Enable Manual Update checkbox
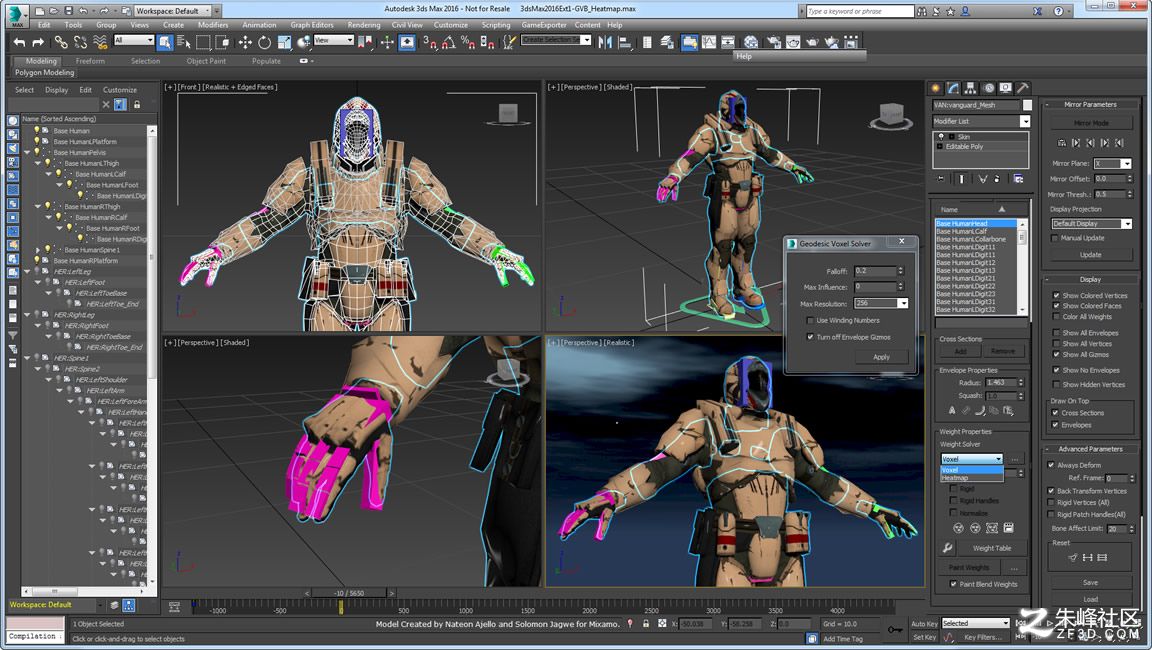This screenshot has height=650, width=1152. (1054, 238)
